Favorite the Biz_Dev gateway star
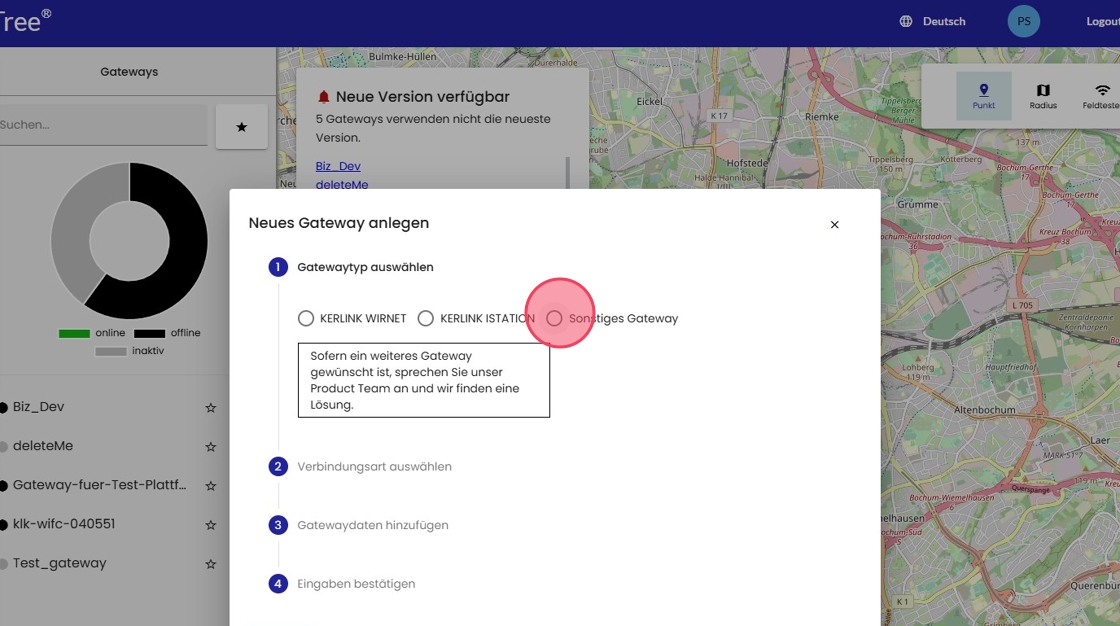Image resolution: width=1120 pixels, height=626 pixels. [x=210, y=408]
